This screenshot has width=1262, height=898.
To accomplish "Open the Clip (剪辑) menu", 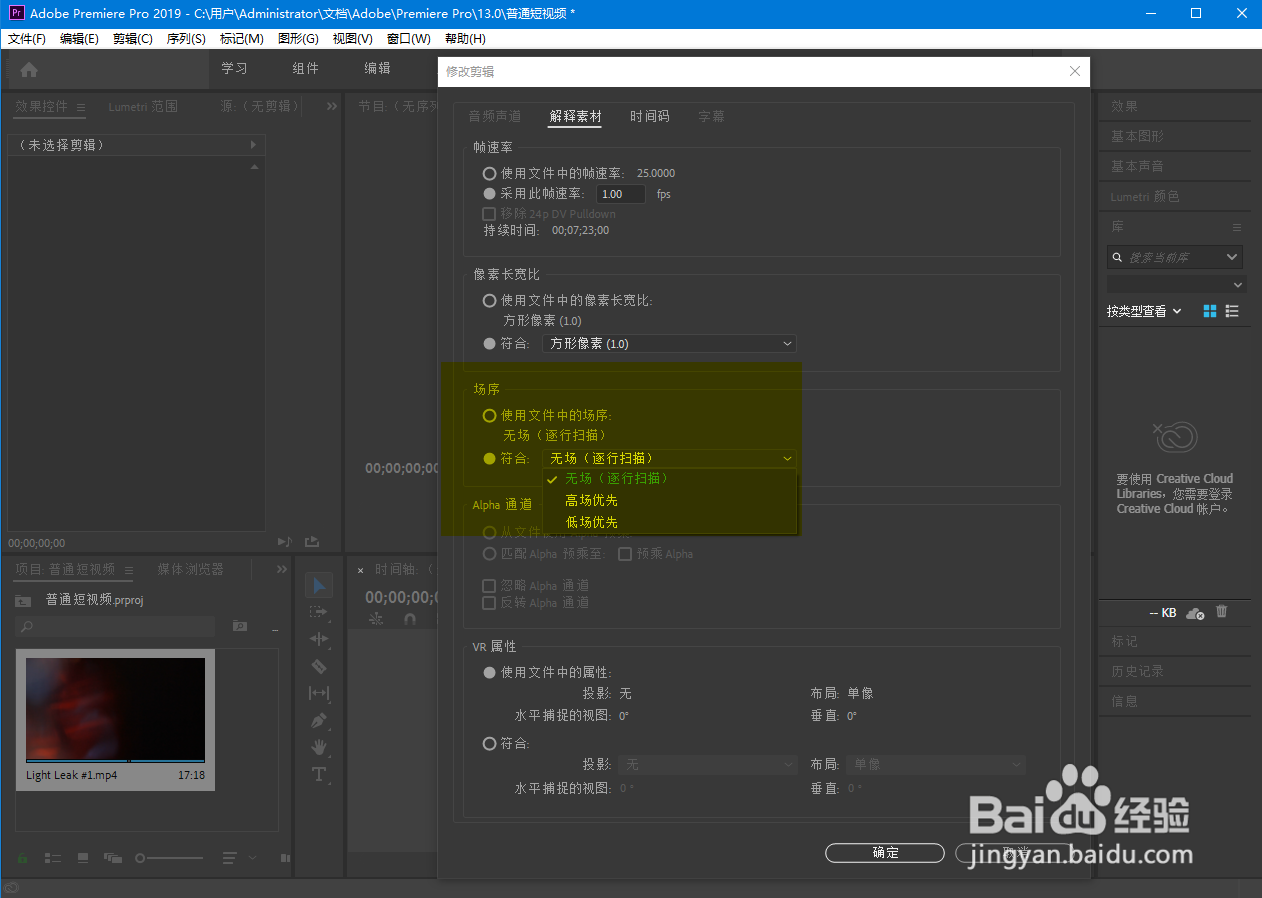I will click(x=133, y=38).
